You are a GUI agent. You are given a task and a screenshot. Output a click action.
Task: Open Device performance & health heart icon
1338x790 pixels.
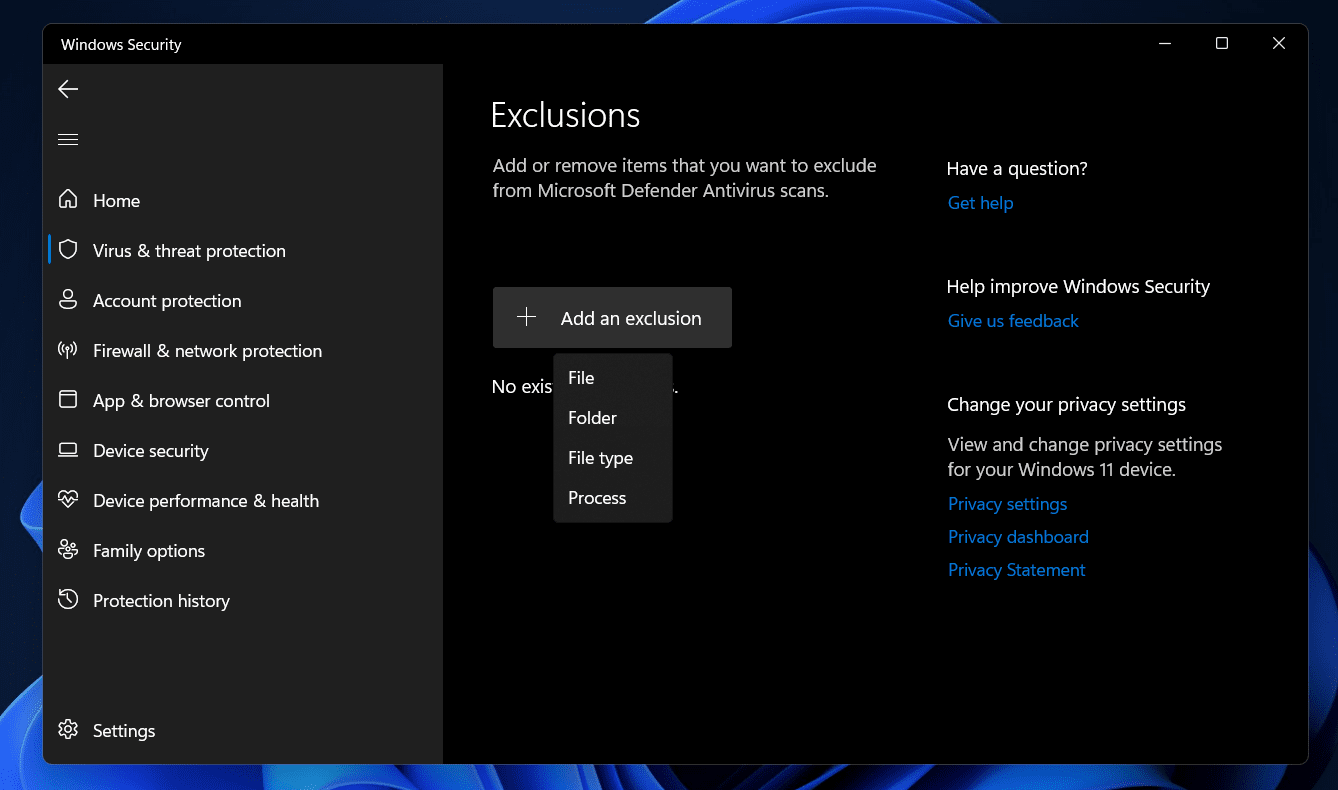[x=68, y=500]
